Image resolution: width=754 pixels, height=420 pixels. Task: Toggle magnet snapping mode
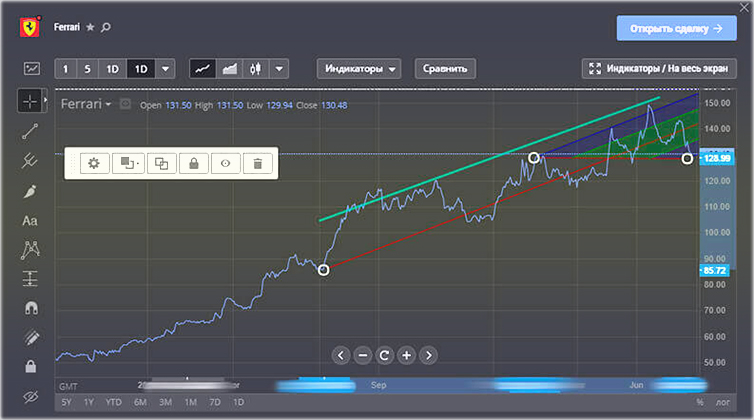(31, 309)
